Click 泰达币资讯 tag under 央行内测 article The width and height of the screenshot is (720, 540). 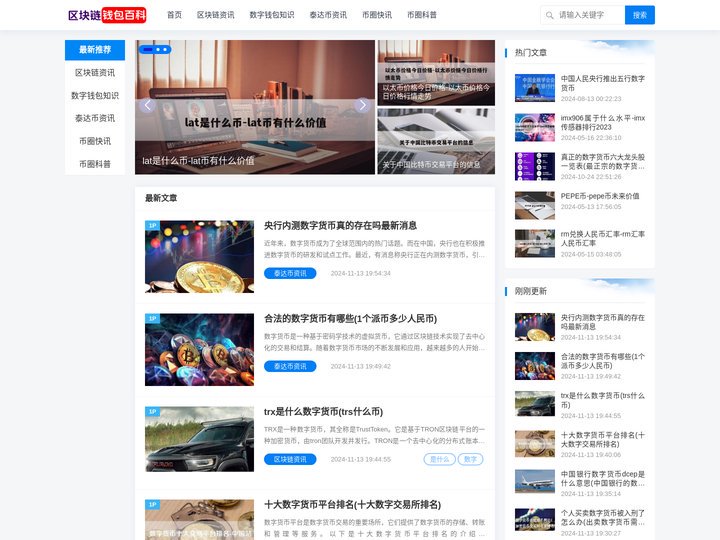pyautogui.click(x=290, y=273)
